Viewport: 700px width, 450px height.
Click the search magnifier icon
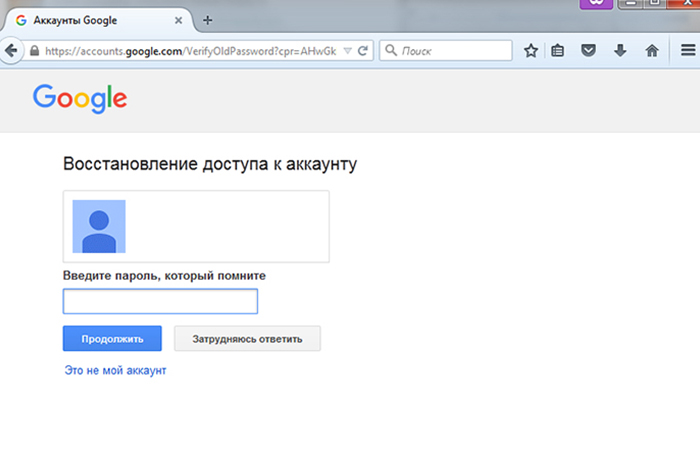click(x=391, y=50)
